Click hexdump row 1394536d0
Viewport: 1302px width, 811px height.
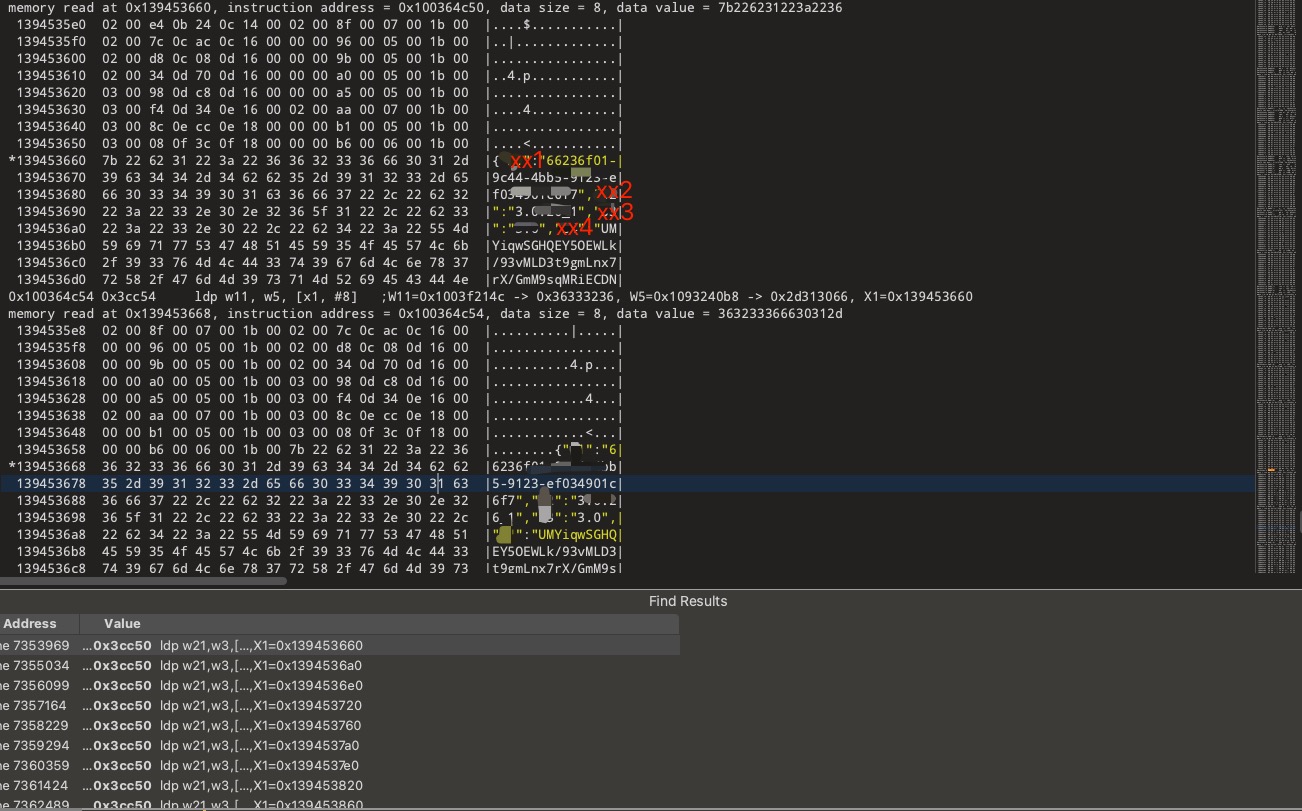319,280
